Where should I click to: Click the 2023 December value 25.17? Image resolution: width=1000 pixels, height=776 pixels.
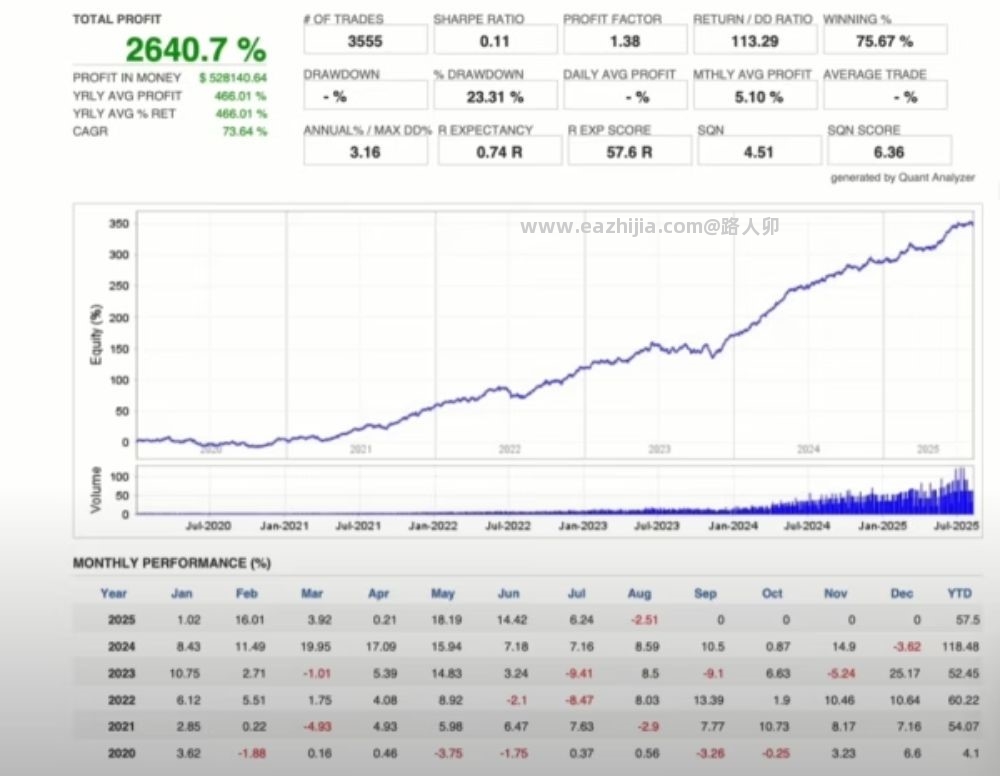pos(904,673)
